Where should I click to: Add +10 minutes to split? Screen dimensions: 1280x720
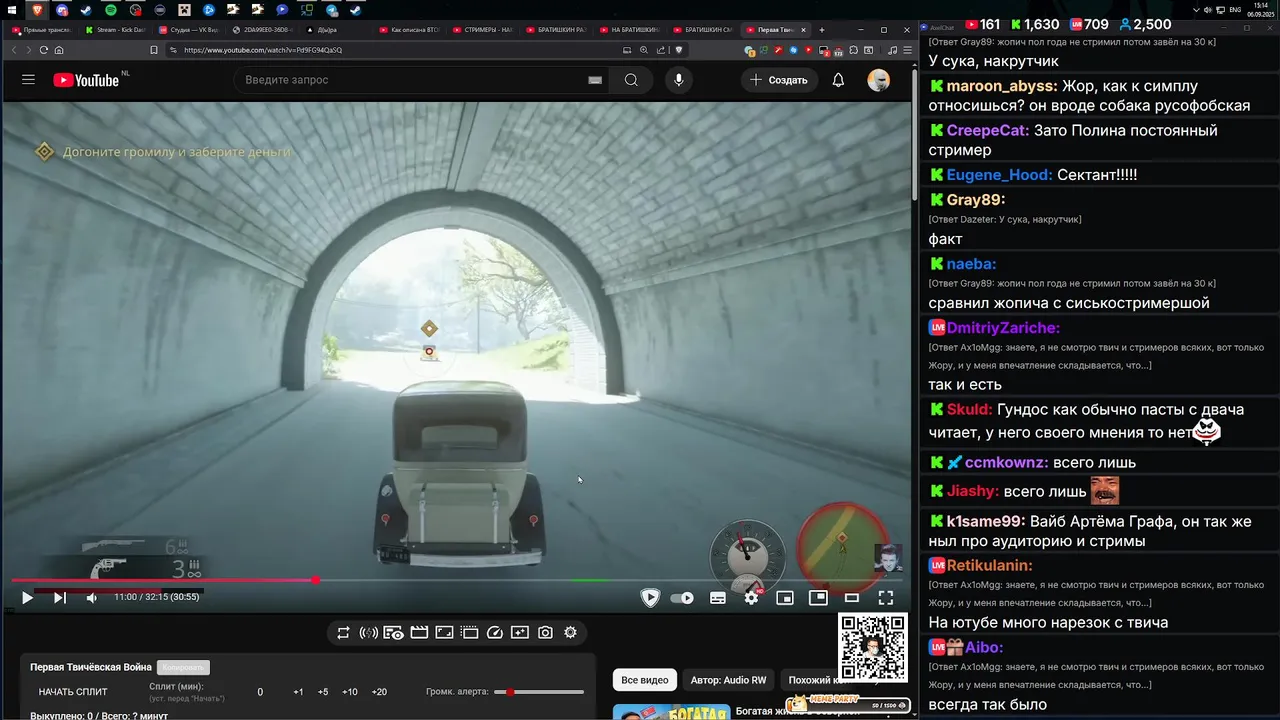[350, 692]
